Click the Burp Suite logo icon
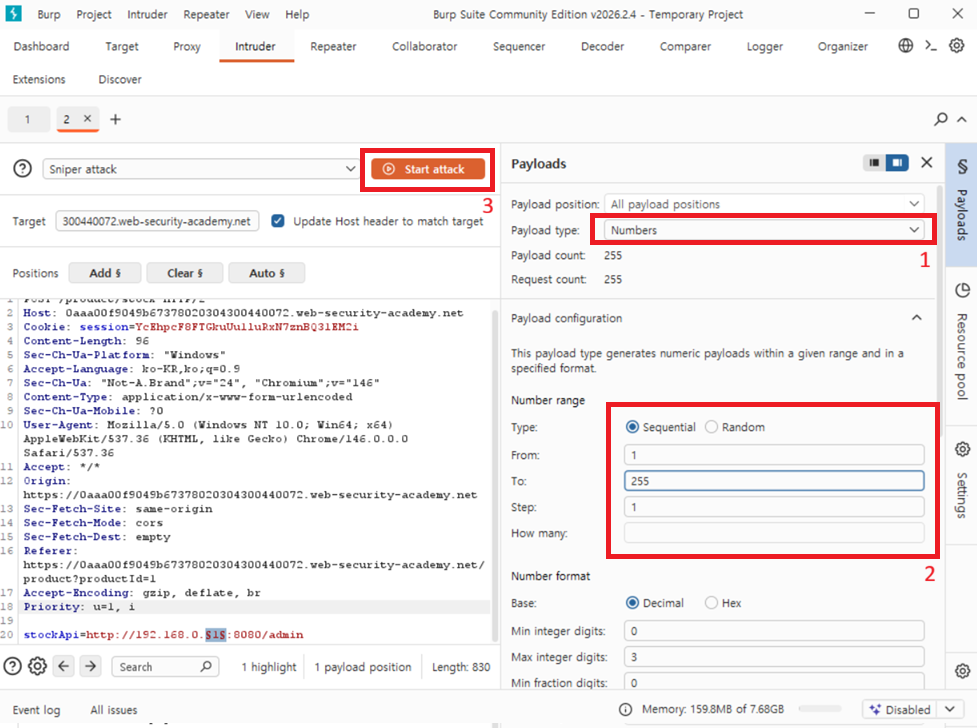Image resolution: width=977 pixels, height=728 pixels. click(x=13, y=13)
